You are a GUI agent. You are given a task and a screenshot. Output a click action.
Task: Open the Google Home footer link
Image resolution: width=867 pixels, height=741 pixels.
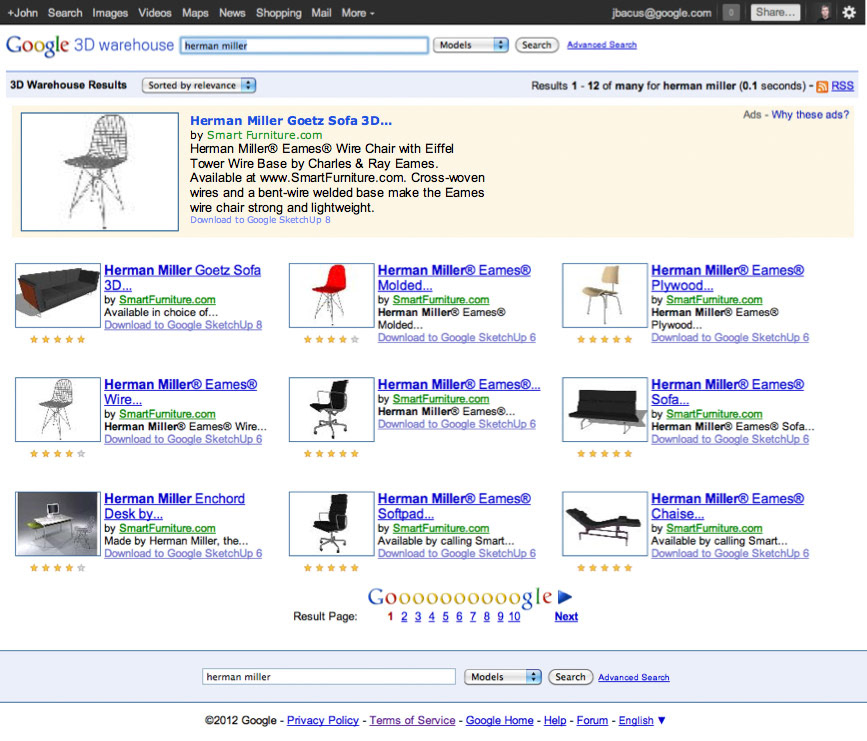click(x=499, y=721)
